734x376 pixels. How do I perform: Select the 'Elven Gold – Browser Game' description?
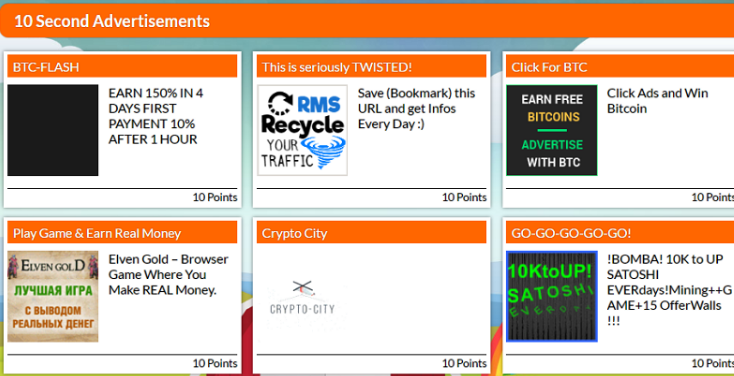[x=169, y=274]
